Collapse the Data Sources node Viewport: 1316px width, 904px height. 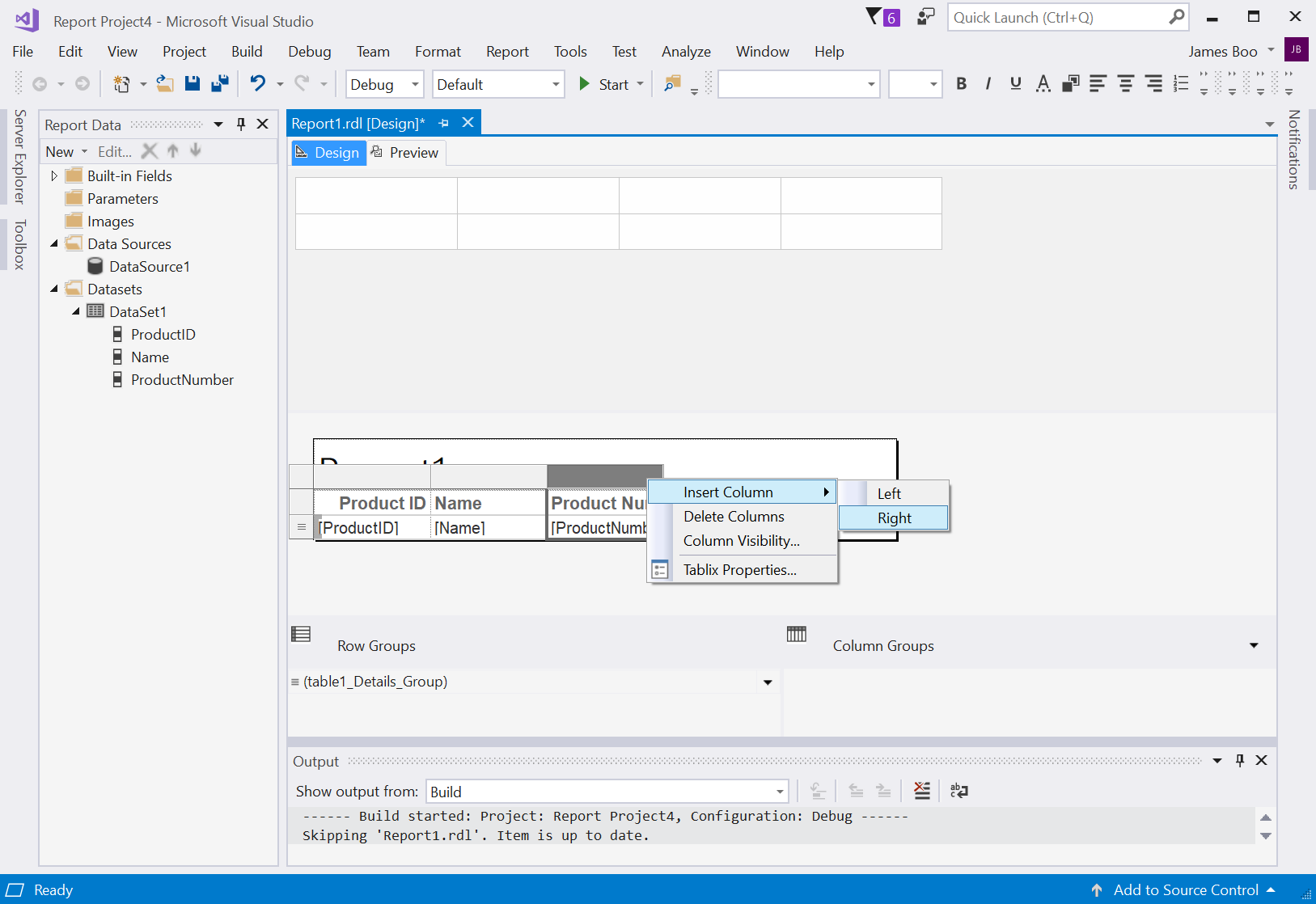click(x=54, y=243)
